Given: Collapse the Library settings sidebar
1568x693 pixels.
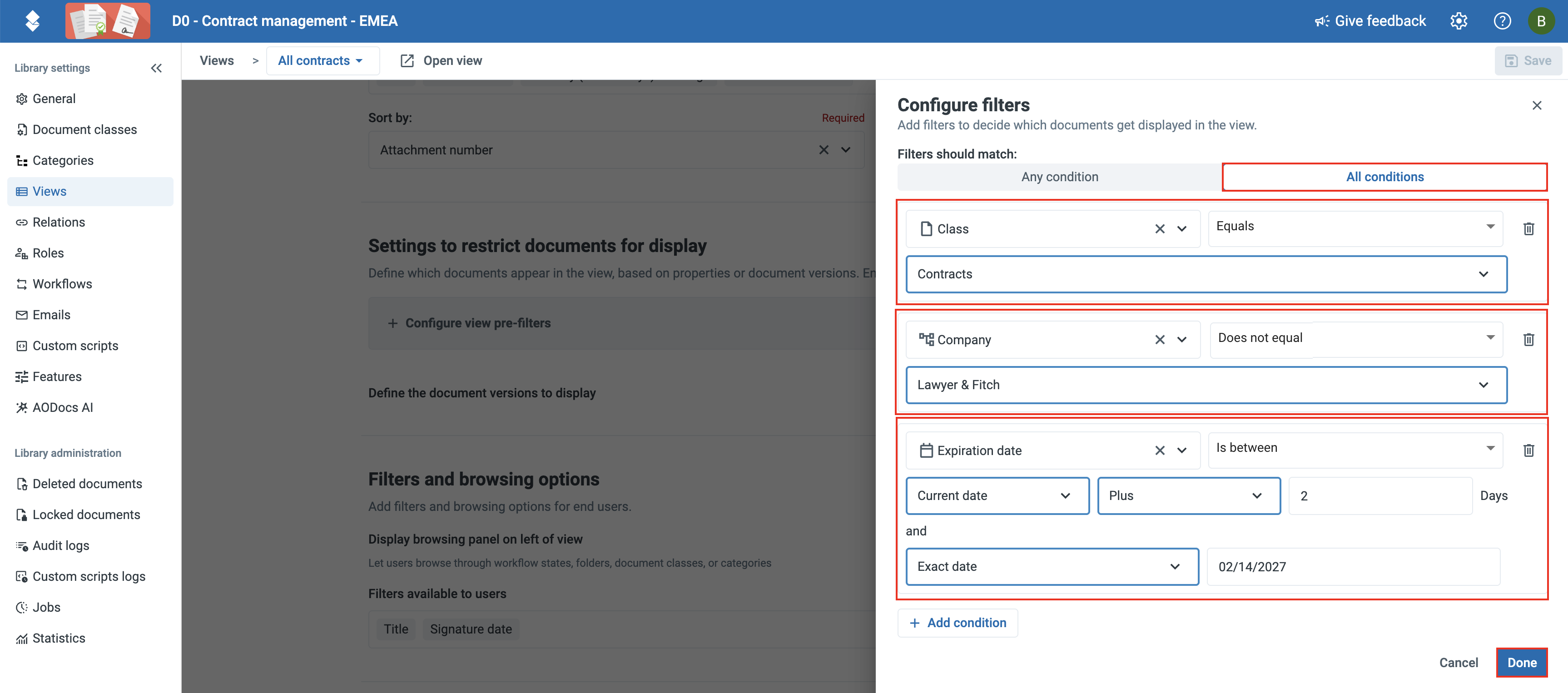Looking at the screenshot, I should [156, 68].
